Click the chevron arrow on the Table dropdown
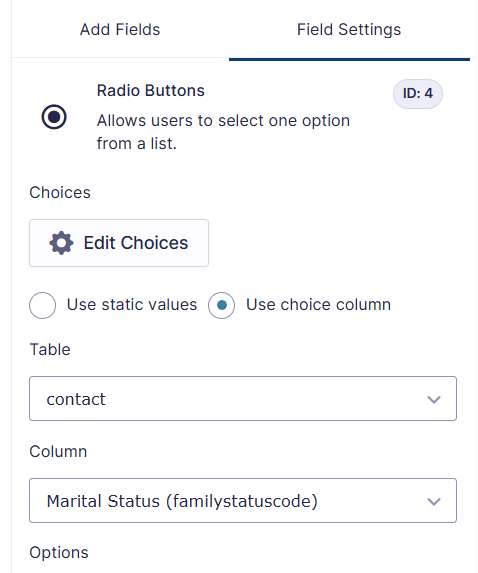 [434, 399]
